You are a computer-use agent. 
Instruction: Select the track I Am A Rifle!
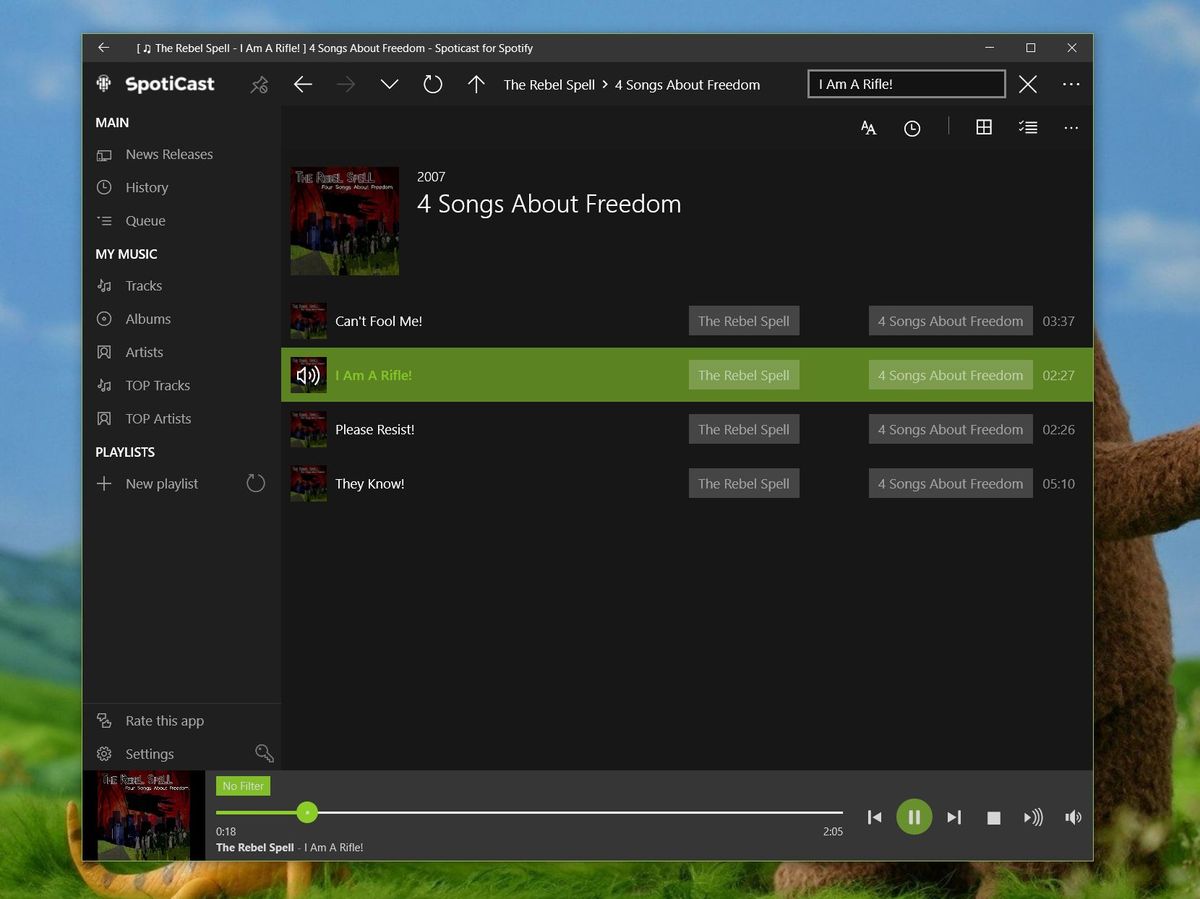(x=687, y=375)
